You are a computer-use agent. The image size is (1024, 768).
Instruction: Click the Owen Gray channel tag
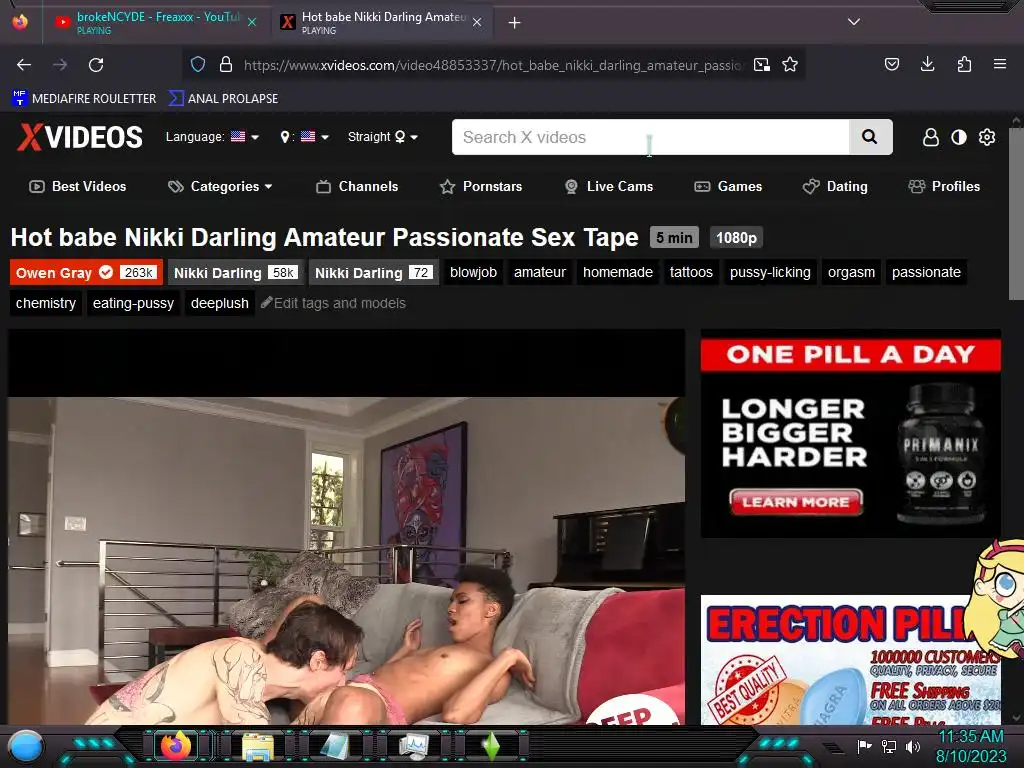pyautogui.click(x=86, y=272)
